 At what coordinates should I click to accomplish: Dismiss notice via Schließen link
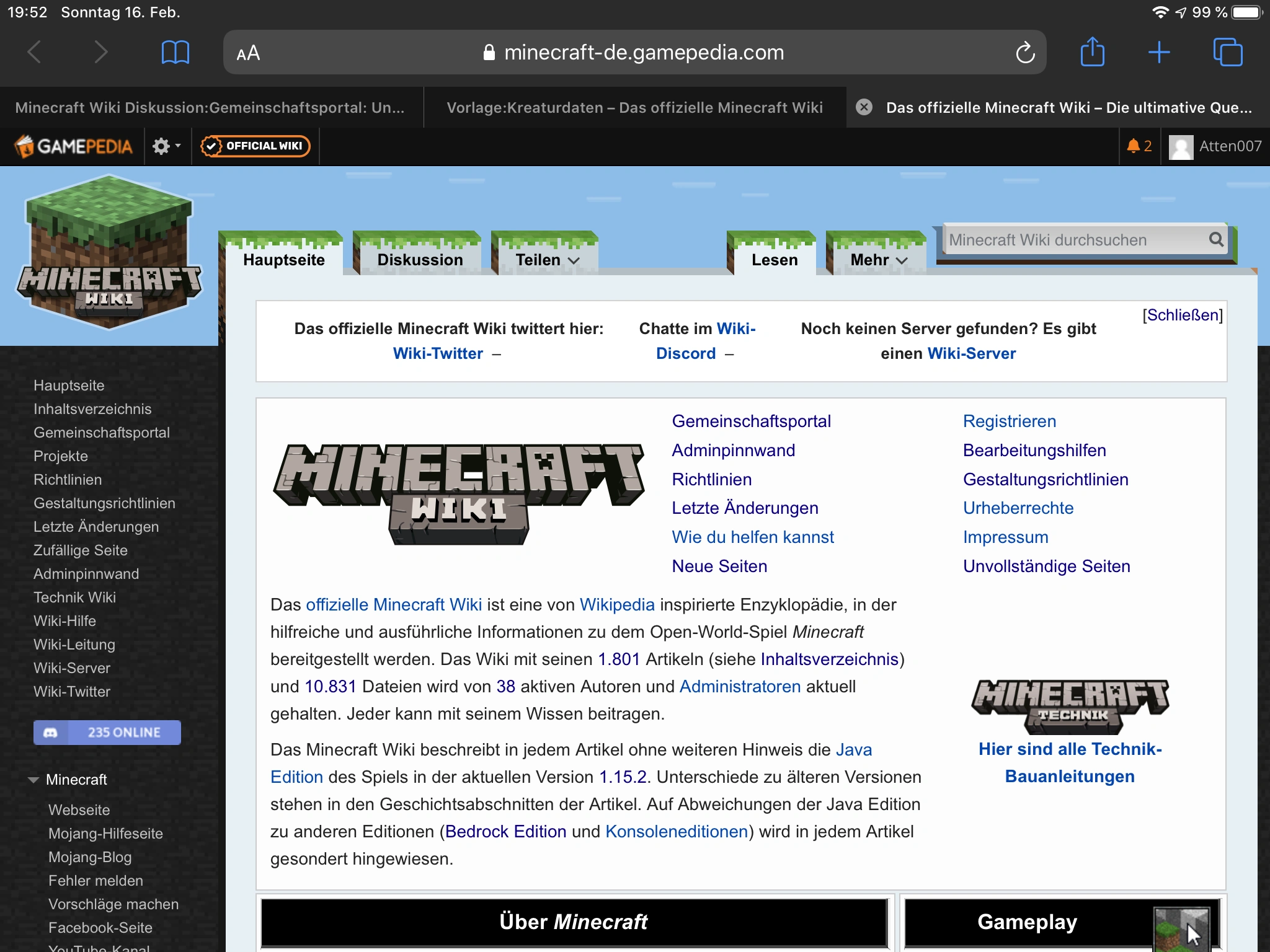1182,315
